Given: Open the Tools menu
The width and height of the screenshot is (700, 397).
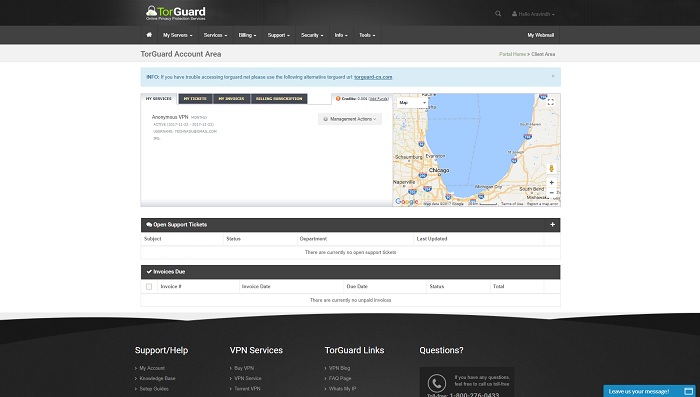Looking at the screenshot, I should [367, 35].
